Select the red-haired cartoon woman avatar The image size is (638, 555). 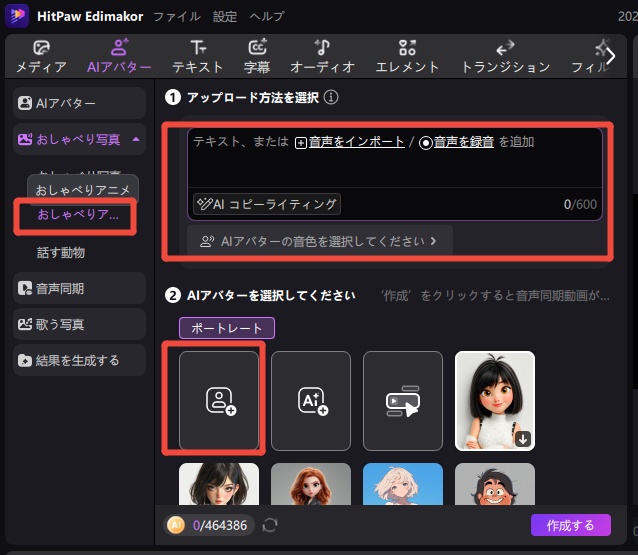311,484
